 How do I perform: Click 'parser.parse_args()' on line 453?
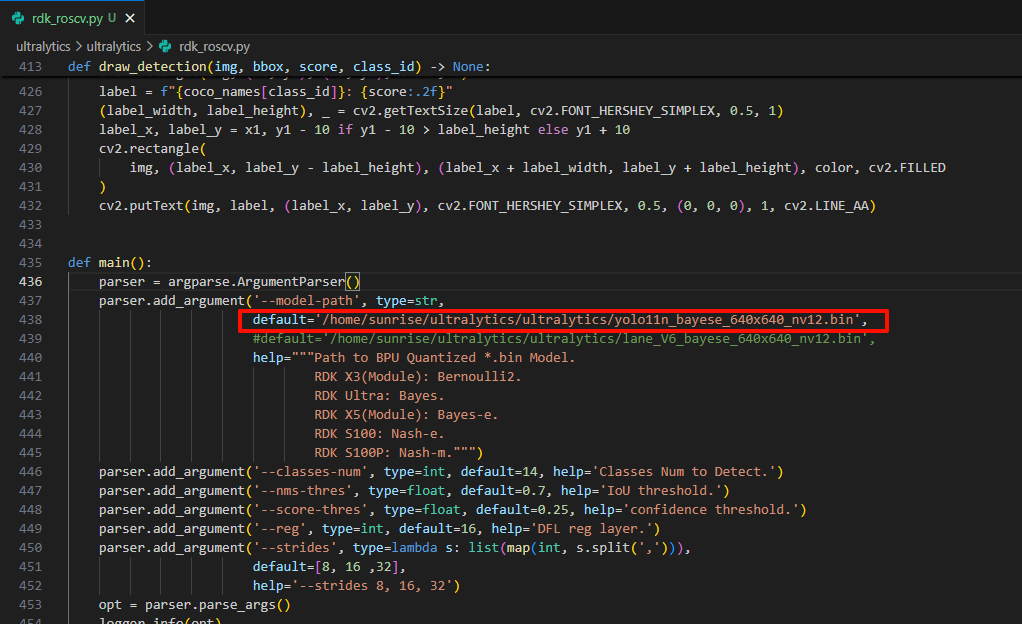218,605
